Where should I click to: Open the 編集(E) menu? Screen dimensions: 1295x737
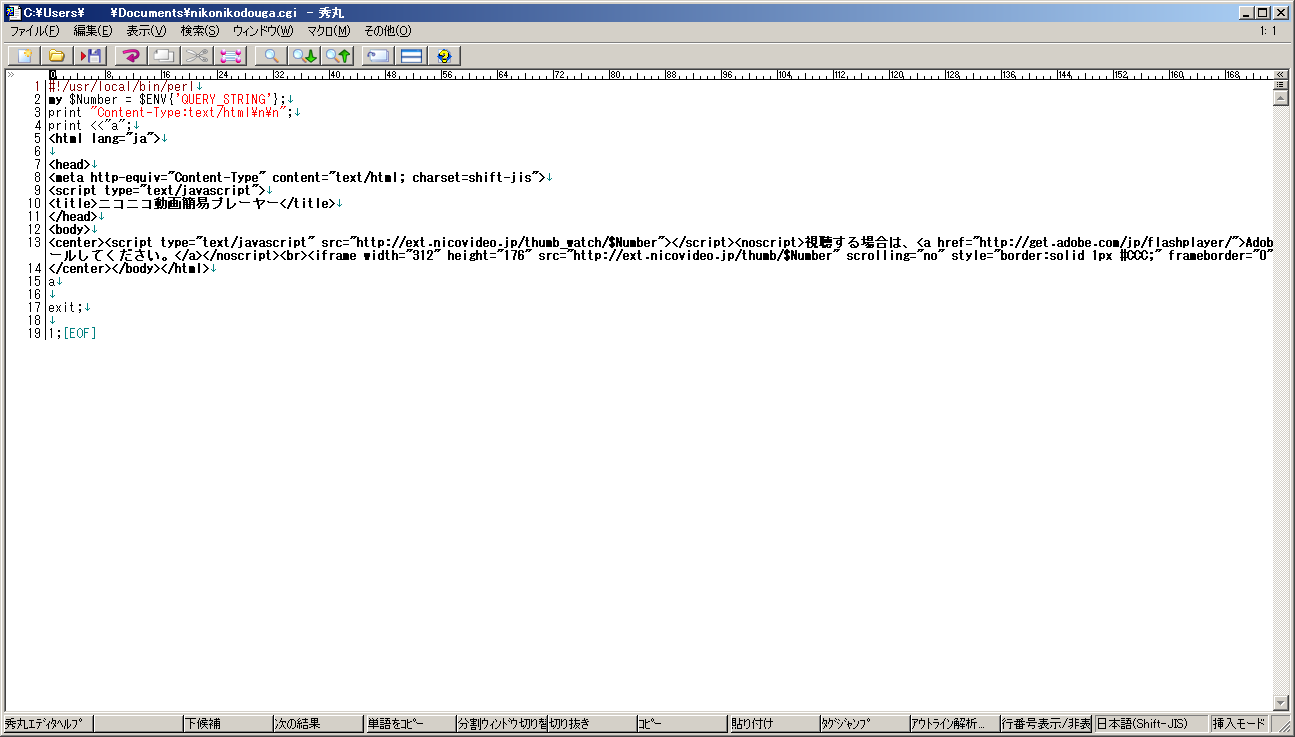[x=93, y=31]
